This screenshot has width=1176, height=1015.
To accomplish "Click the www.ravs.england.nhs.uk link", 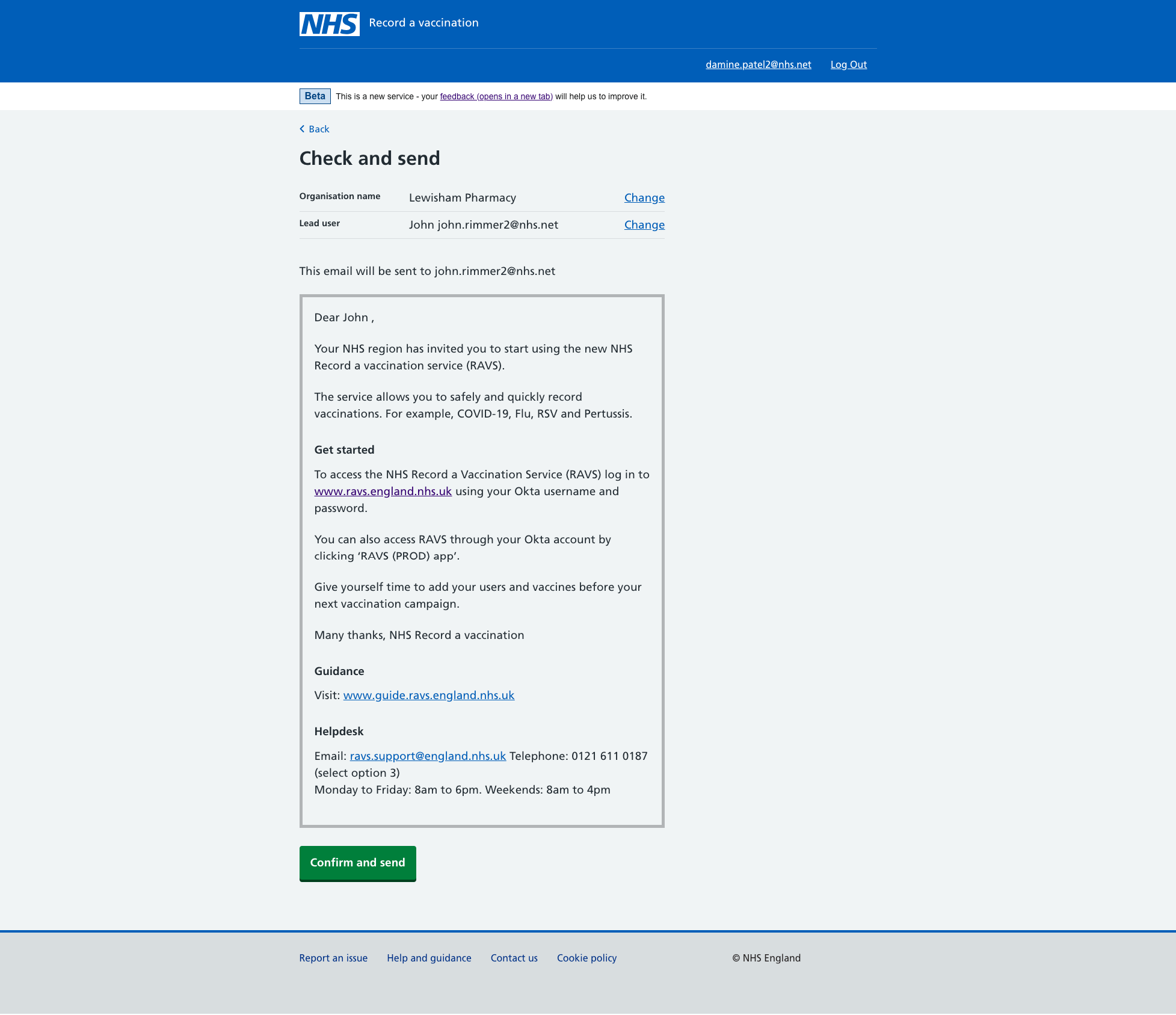I will [x=382, y=491].
